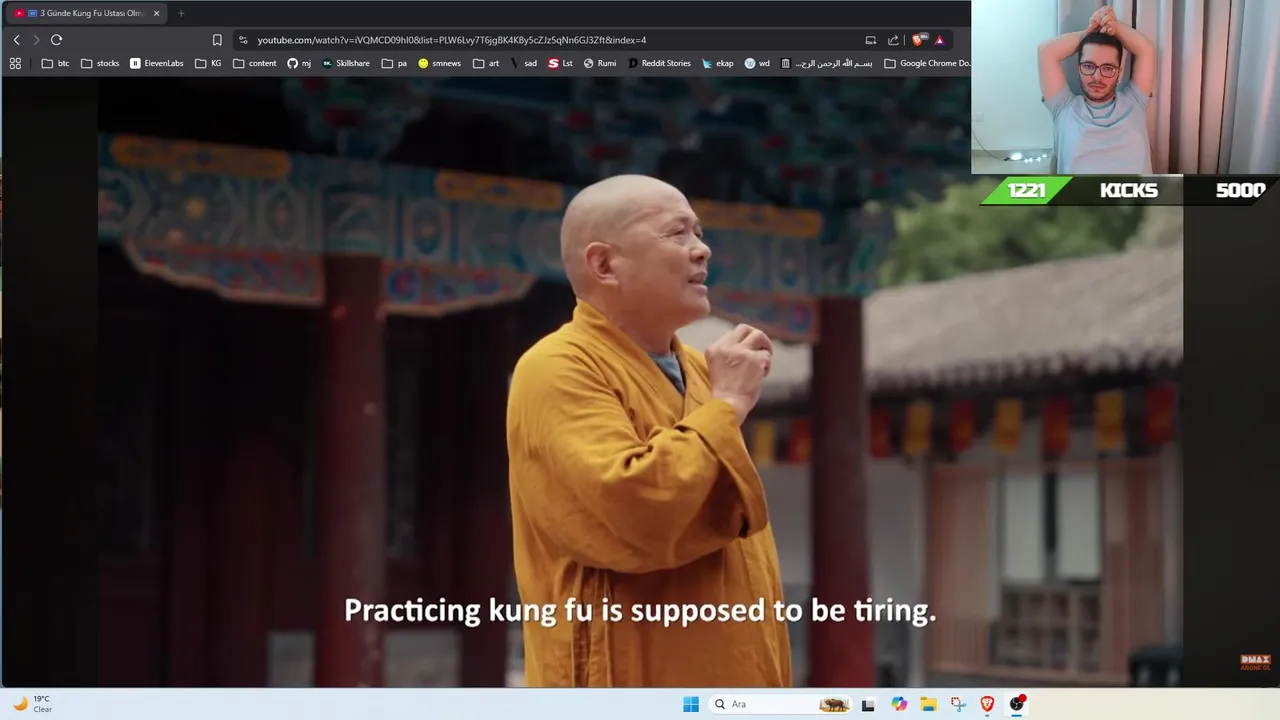Open OBS Studio from the taskbar
The width and height of the screenshot is (1280, 720).
[x=1017, y=704]
